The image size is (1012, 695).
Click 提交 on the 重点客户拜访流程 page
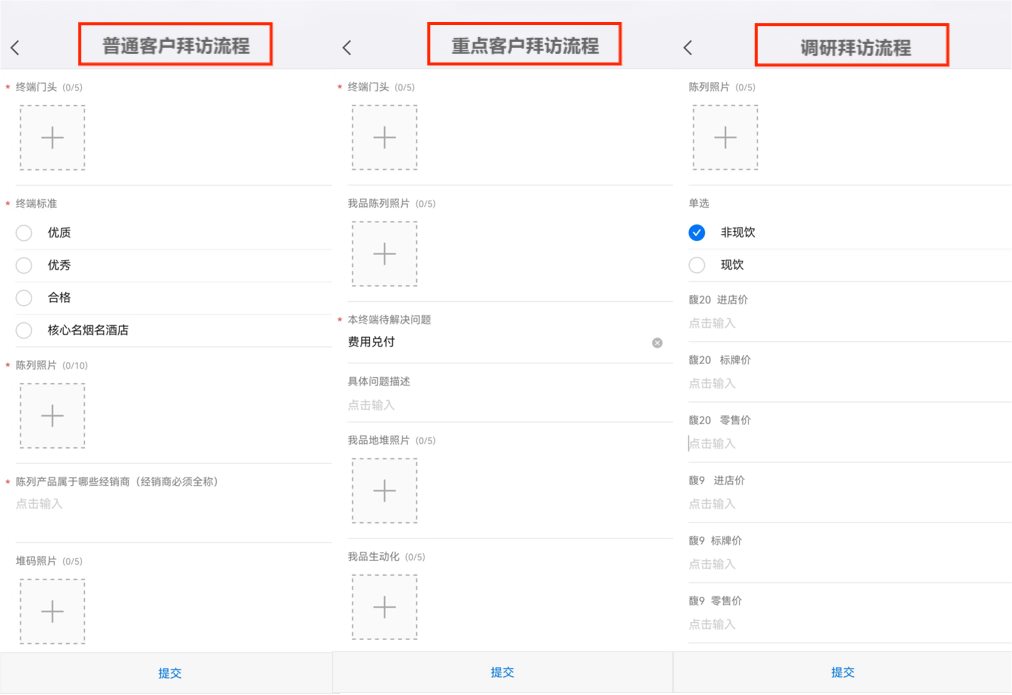coord(501,673)
